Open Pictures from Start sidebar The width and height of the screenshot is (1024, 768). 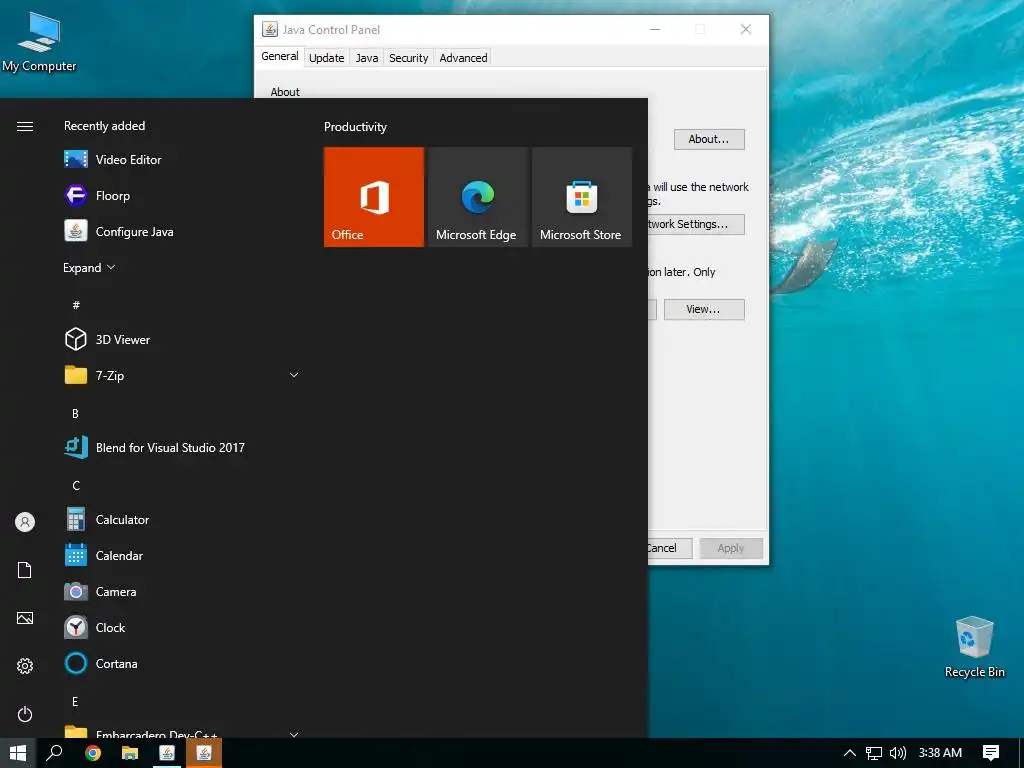[x=25, y=618]
